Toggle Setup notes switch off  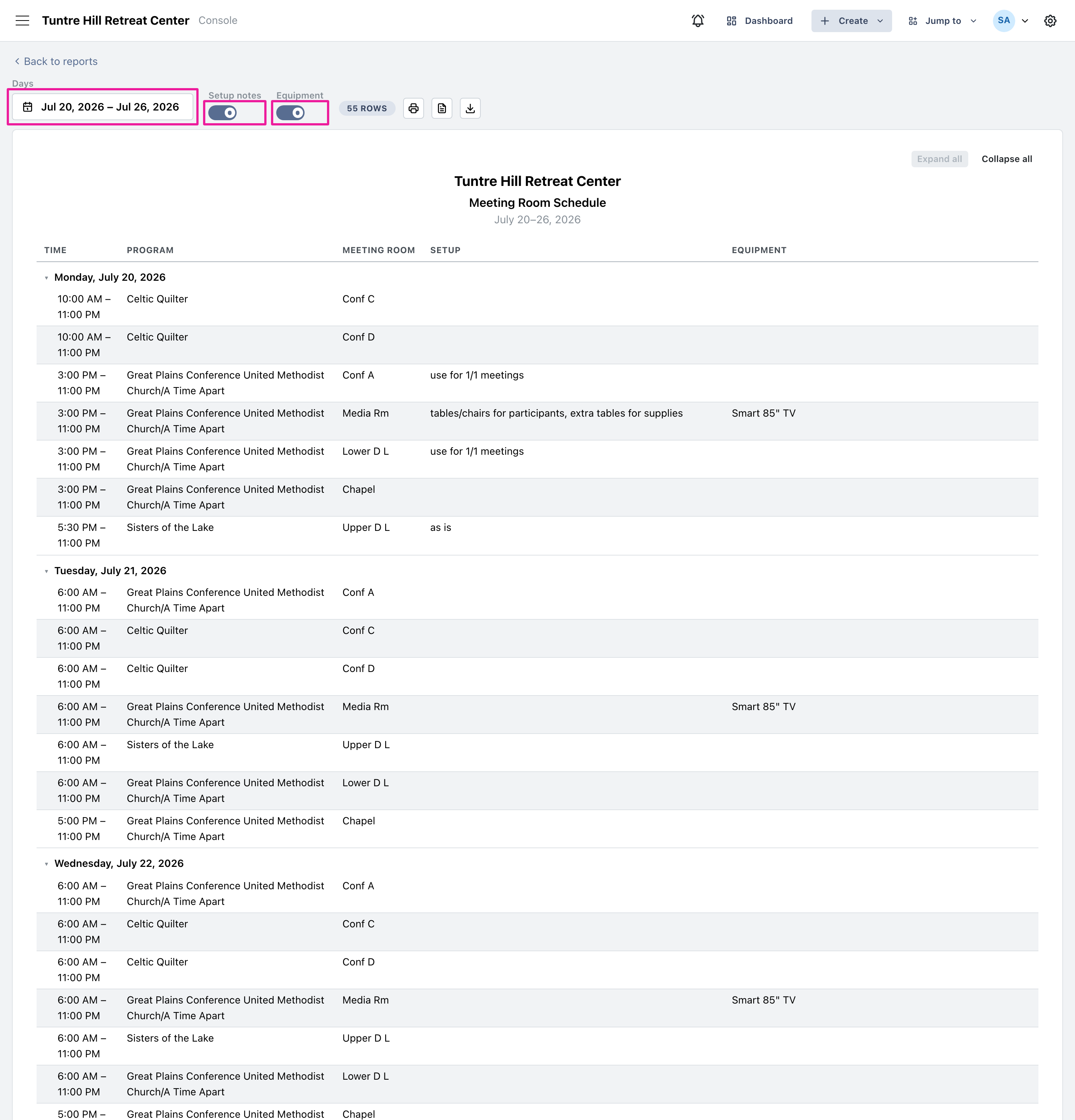[x=223, y=113]
